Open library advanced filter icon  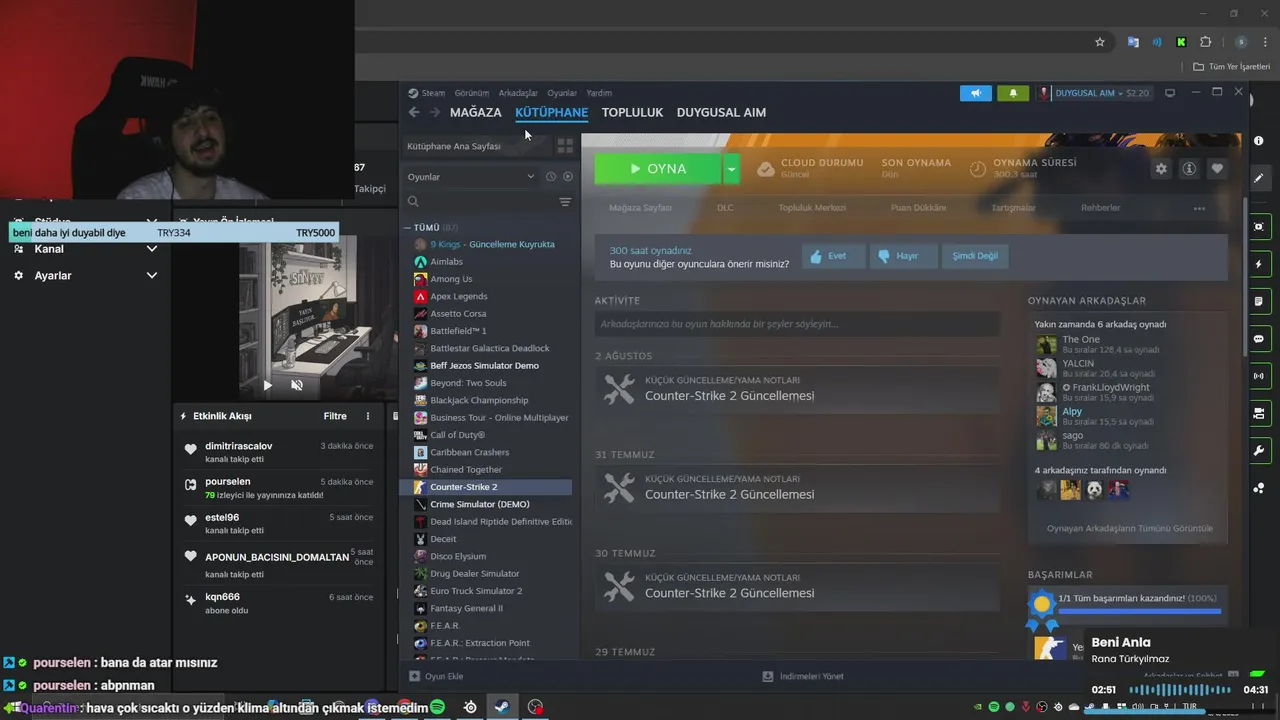565,202
